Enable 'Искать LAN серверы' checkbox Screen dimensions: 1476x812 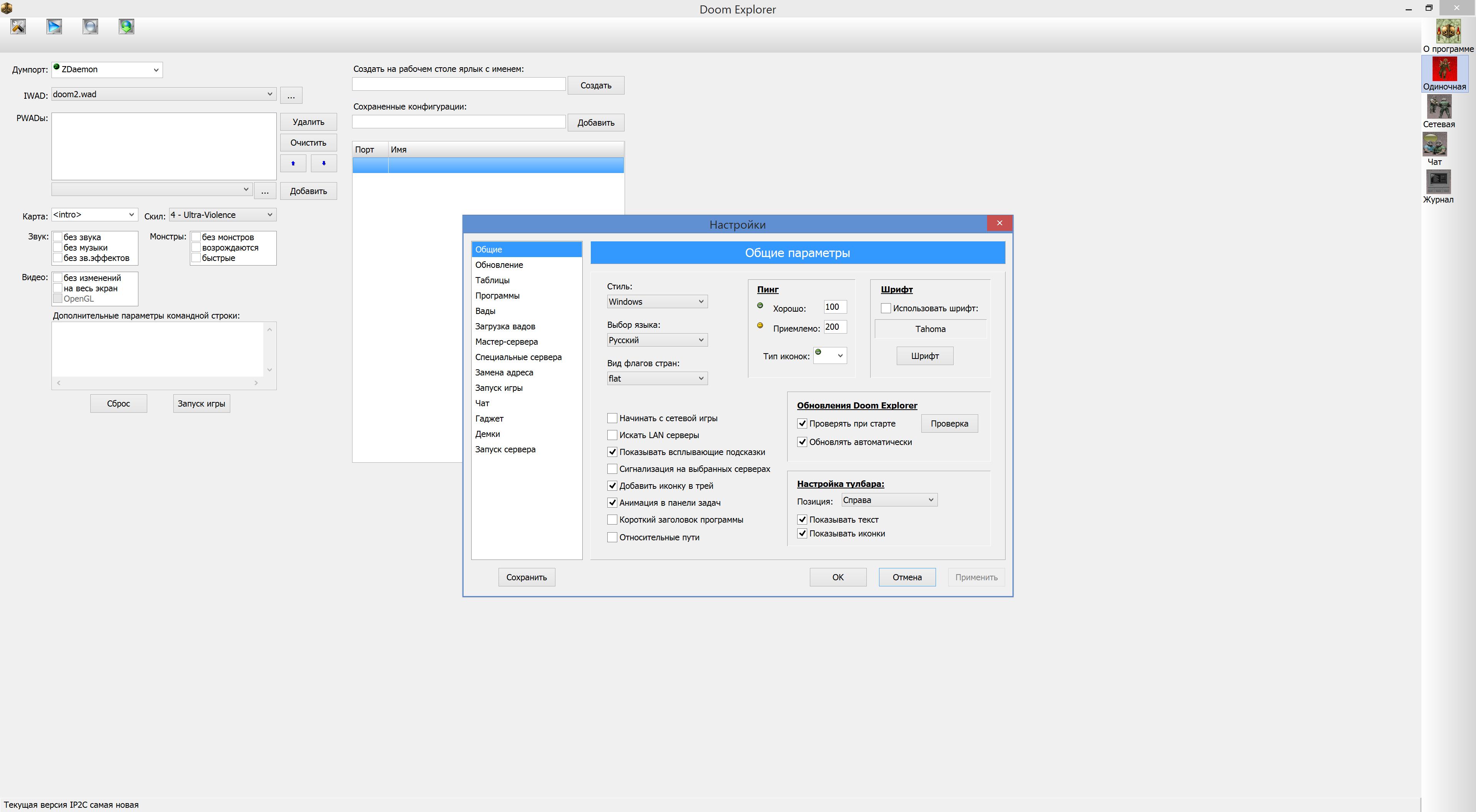(x=612, y=435)
